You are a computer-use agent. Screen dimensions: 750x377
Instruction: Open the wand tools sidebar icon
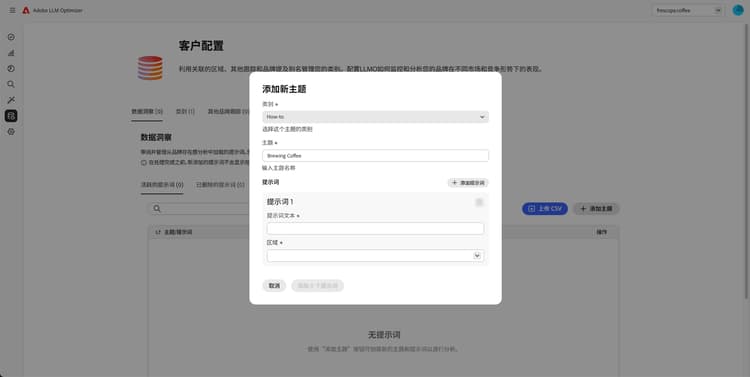[11, 100]
